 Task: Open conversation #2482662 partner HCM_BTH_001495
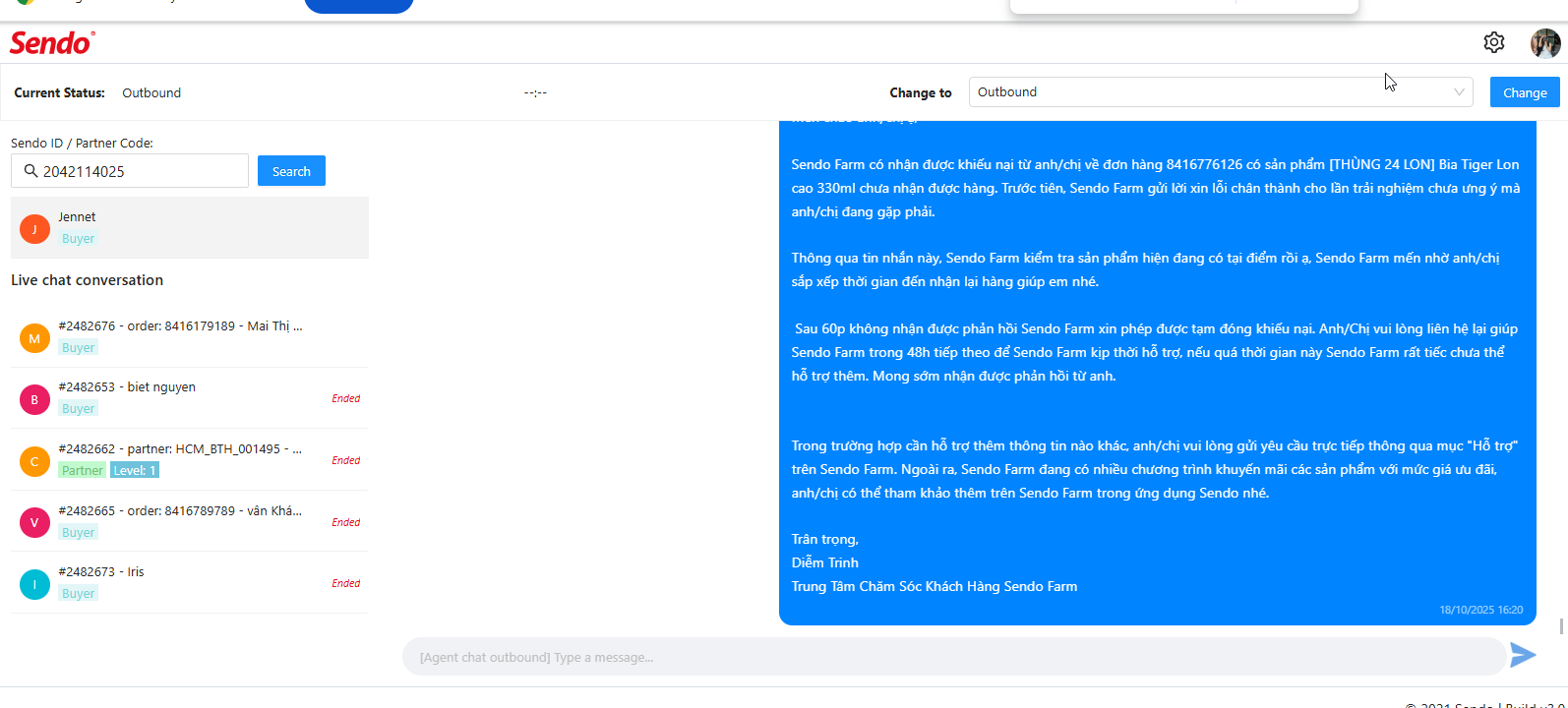pos(190,460)
